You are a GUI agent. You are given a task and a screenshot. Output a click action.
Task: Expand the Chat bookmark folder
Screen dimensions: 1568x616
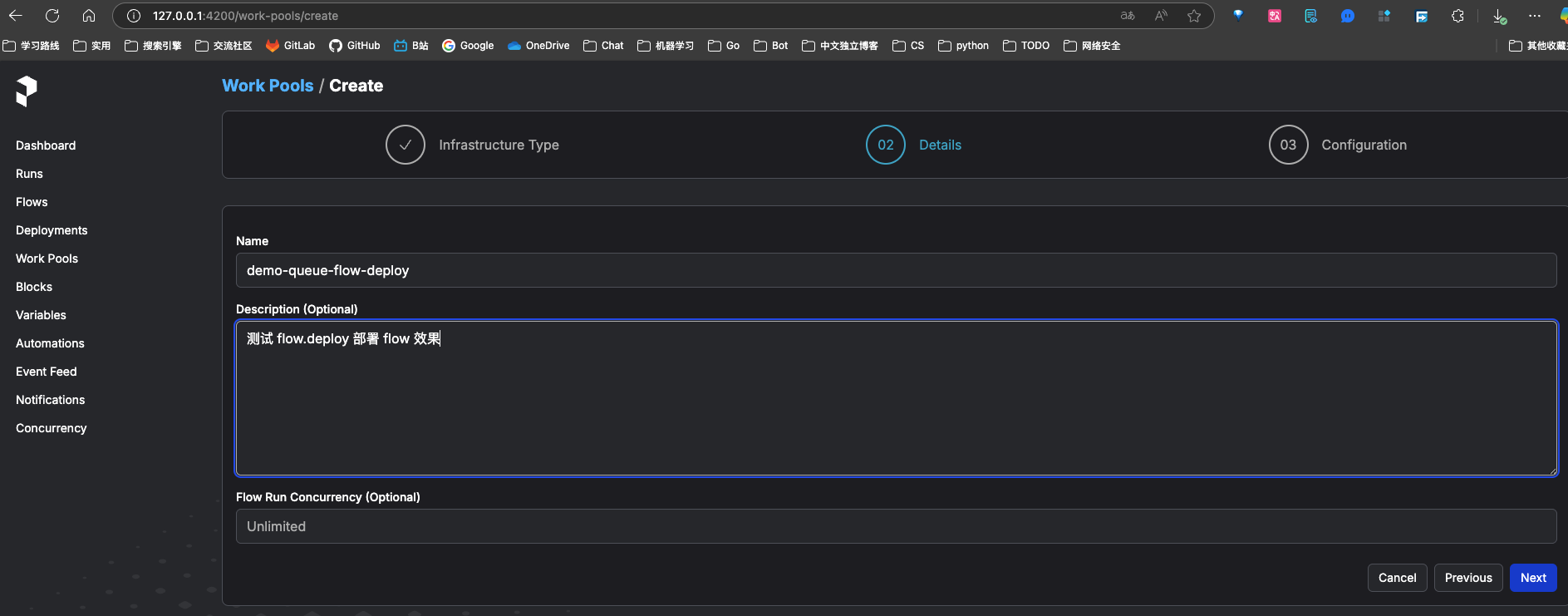(x=603, y=46)
